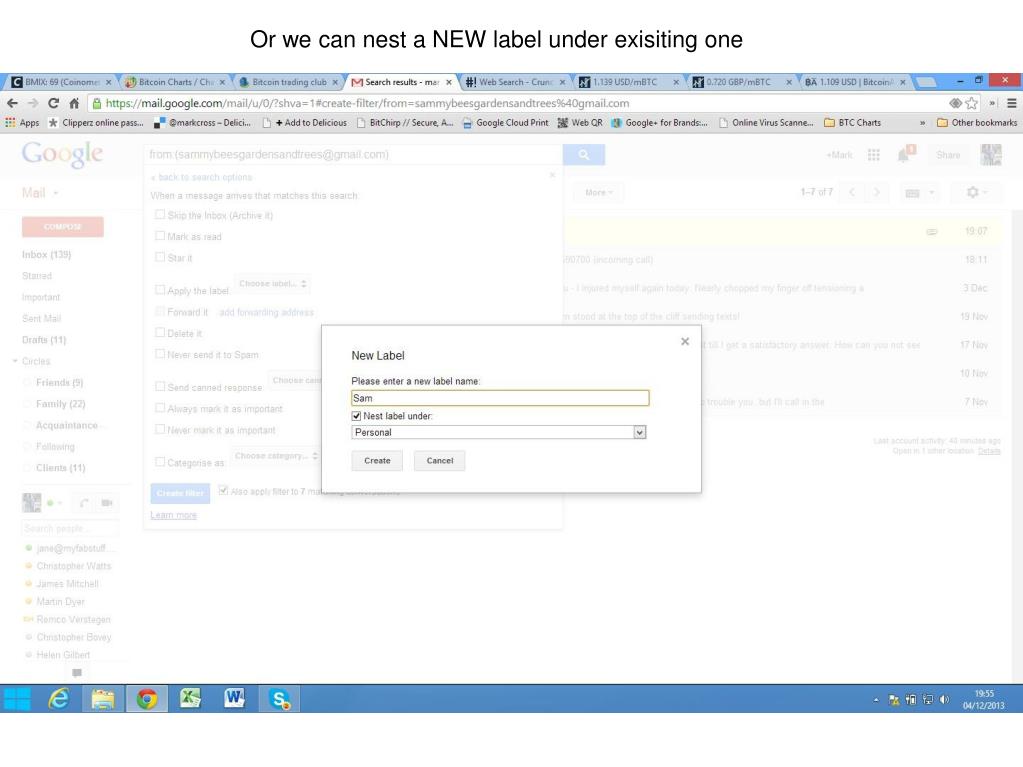Click the Compose button

63,227
